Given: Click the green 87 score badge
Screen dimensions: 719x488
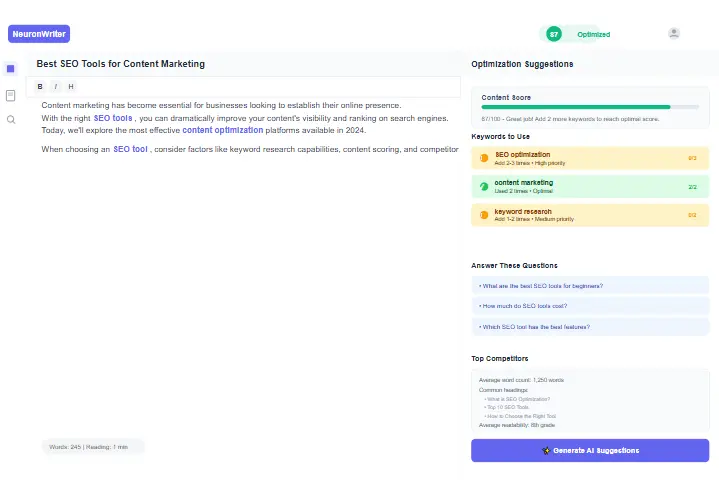Looking at the screenshot, I should (553, 34).
